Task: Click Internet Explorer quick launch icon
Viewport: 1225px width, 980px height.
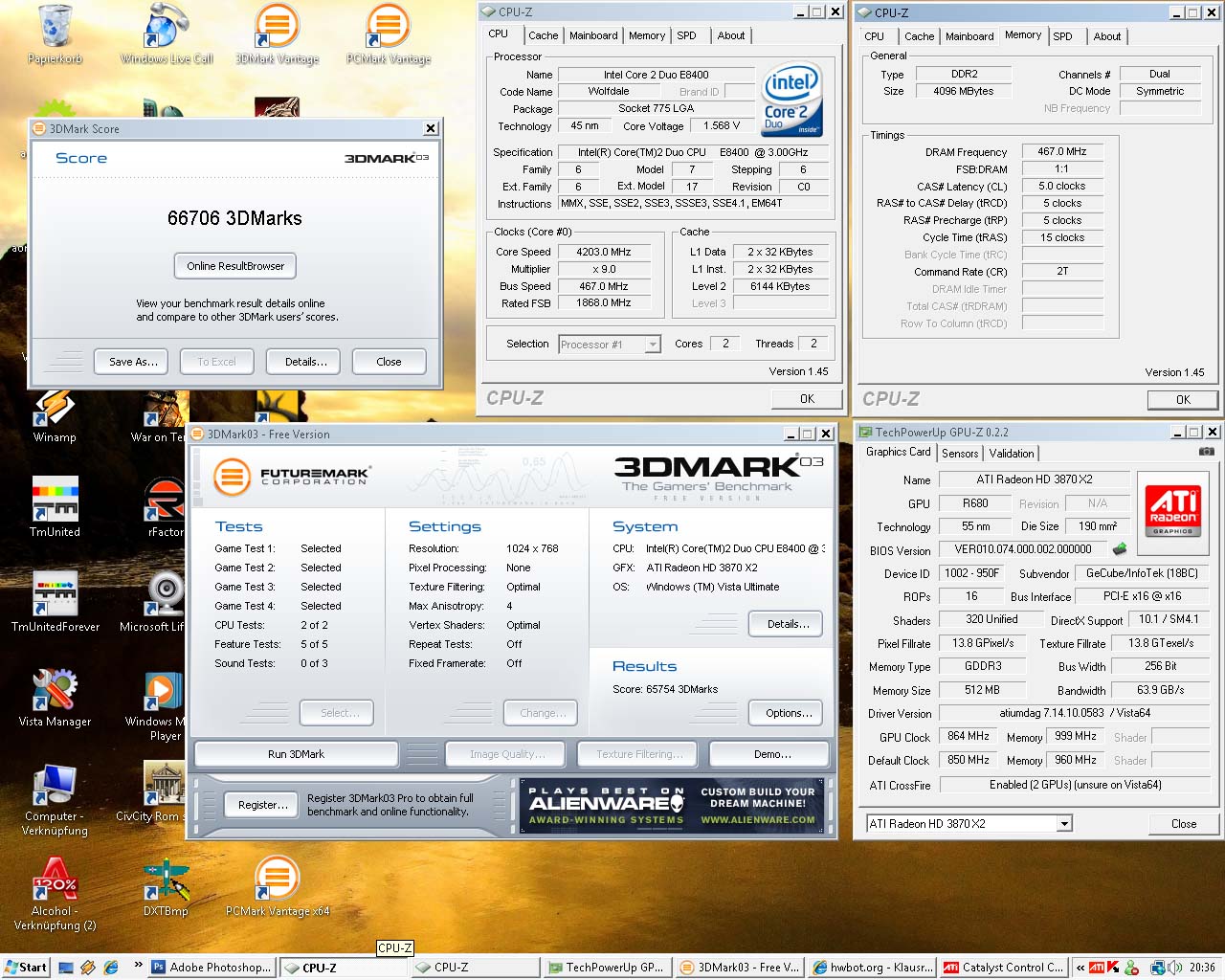Action: tap(111, 968)
